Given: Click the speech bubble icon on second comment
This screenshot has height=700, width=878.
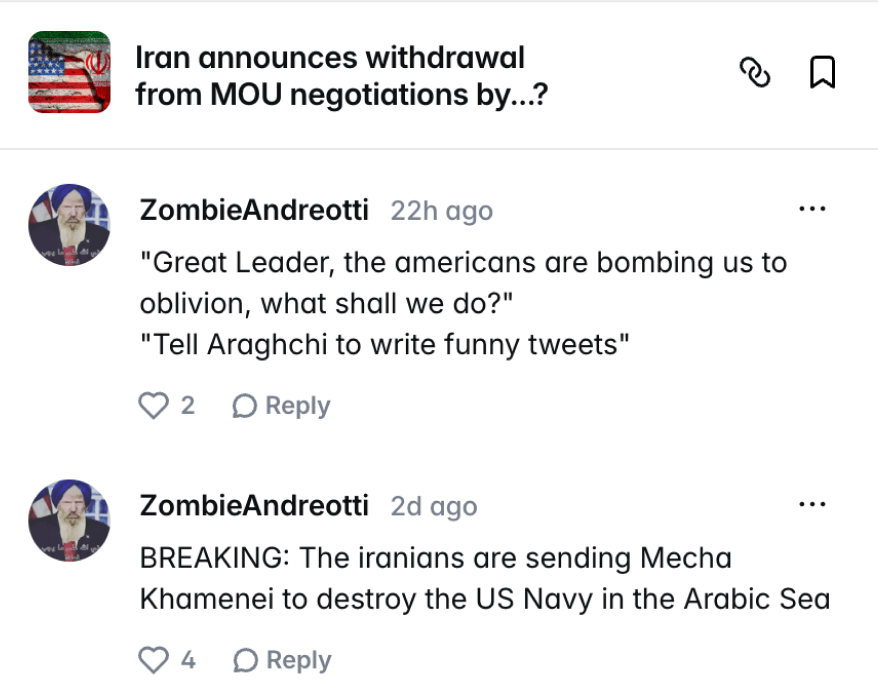Looking at the screenshot, I should tap(245, 660).
